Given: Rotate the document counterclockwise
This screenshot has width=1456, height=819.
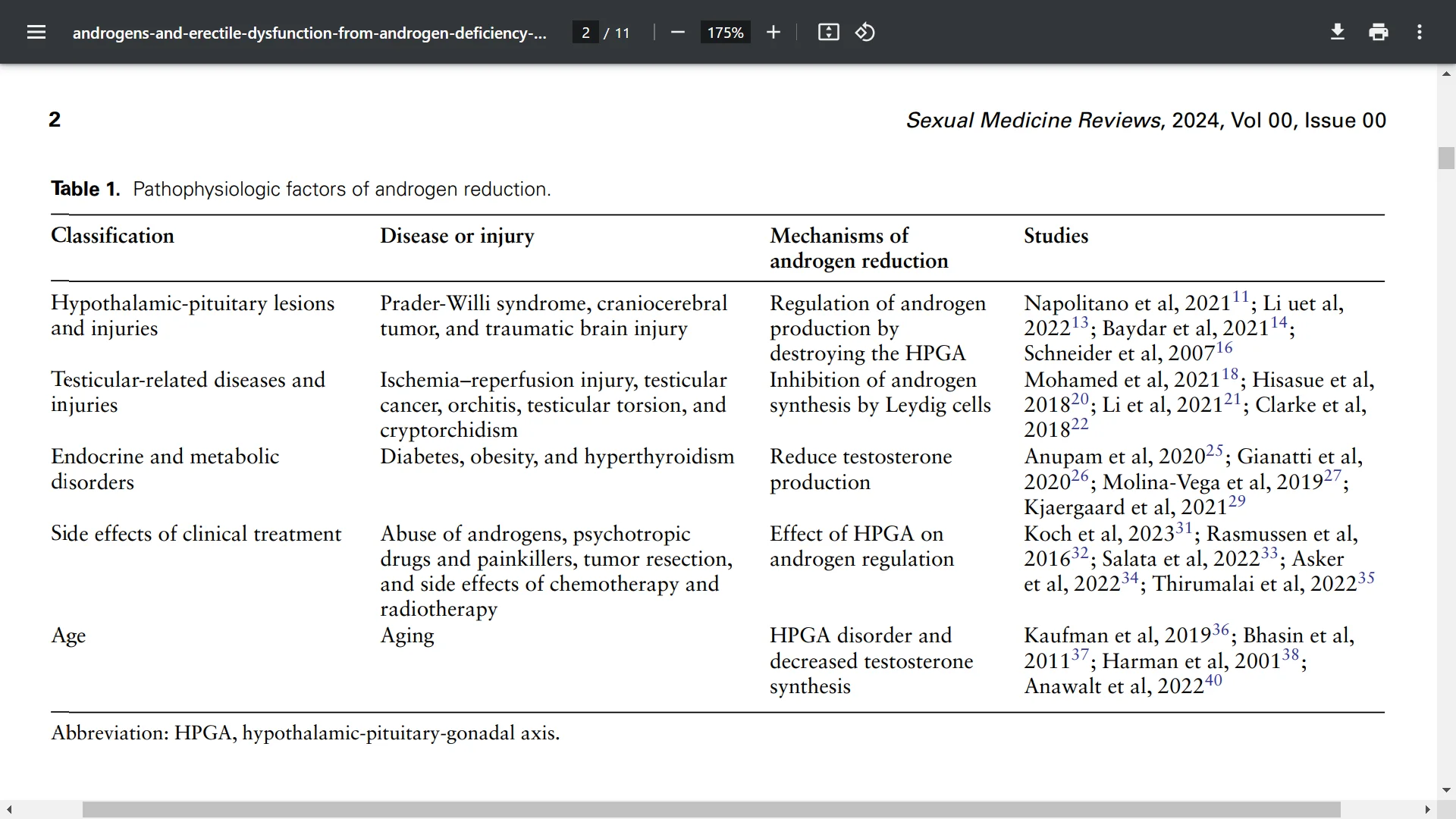Looking at the screenshot, I should 865,32.
